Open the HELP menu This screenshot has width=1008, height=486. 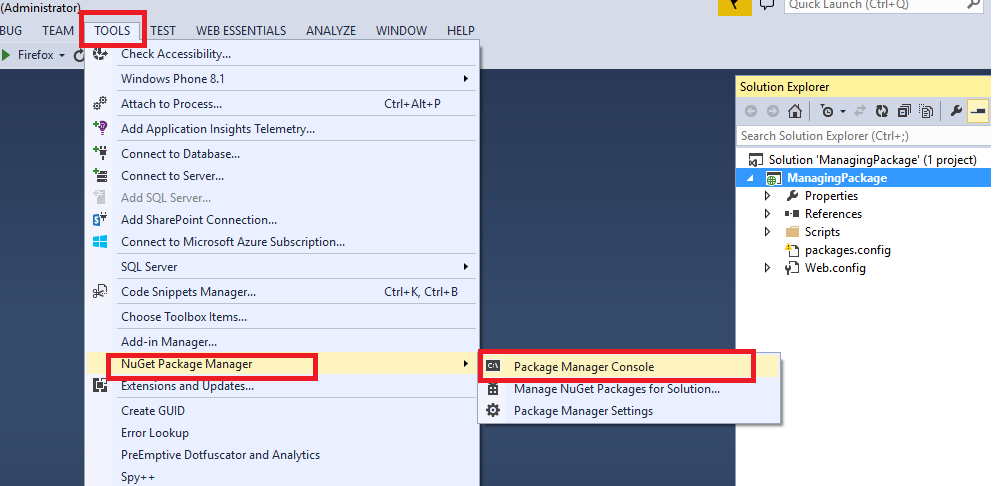coord(460,30)
